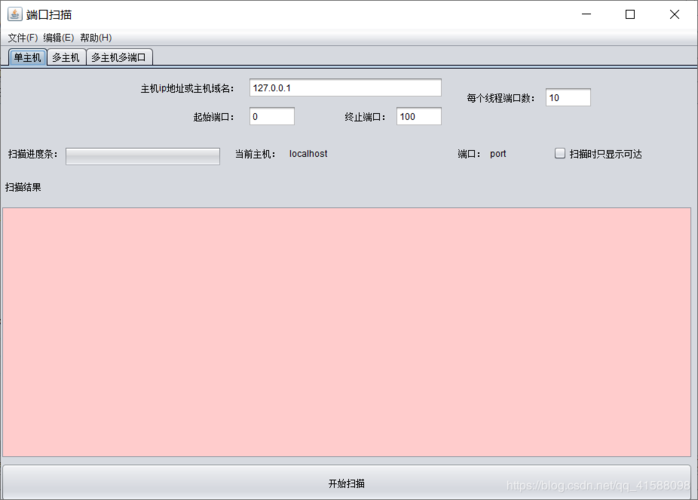Image resolution: width=698 pixels, height=500 pixels.
Task: Click the localhost current host text
Action: coord(308,154)
